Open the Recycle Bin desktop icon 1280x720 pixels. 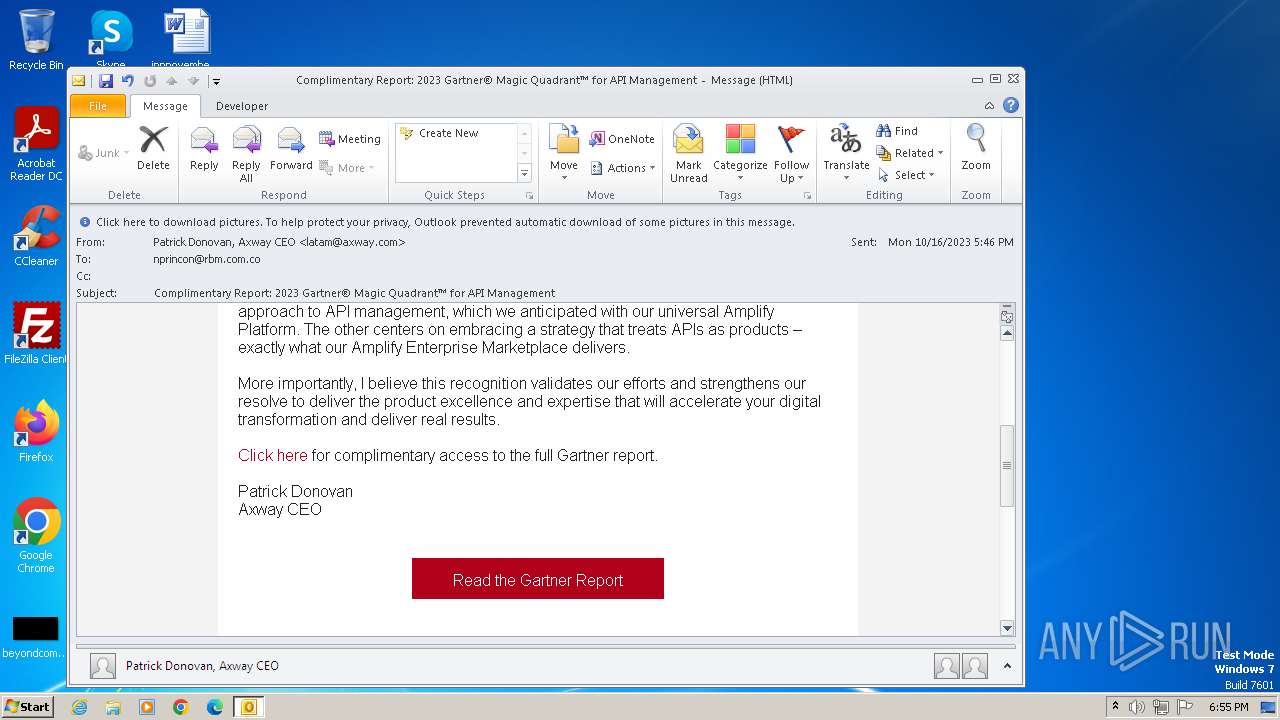tap(36, 40)
